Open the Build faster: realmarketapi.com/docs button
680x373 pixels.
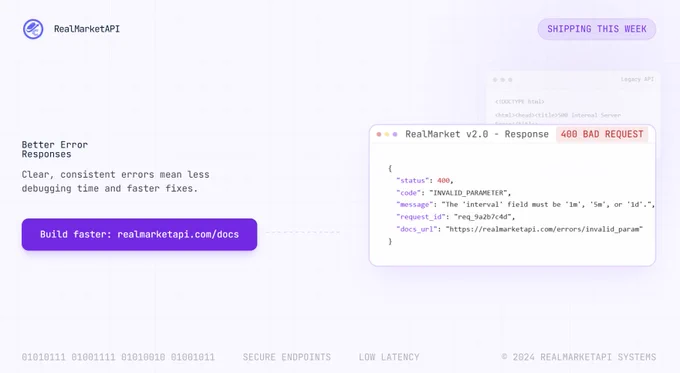pyautogui.click(x=139, y=234)
